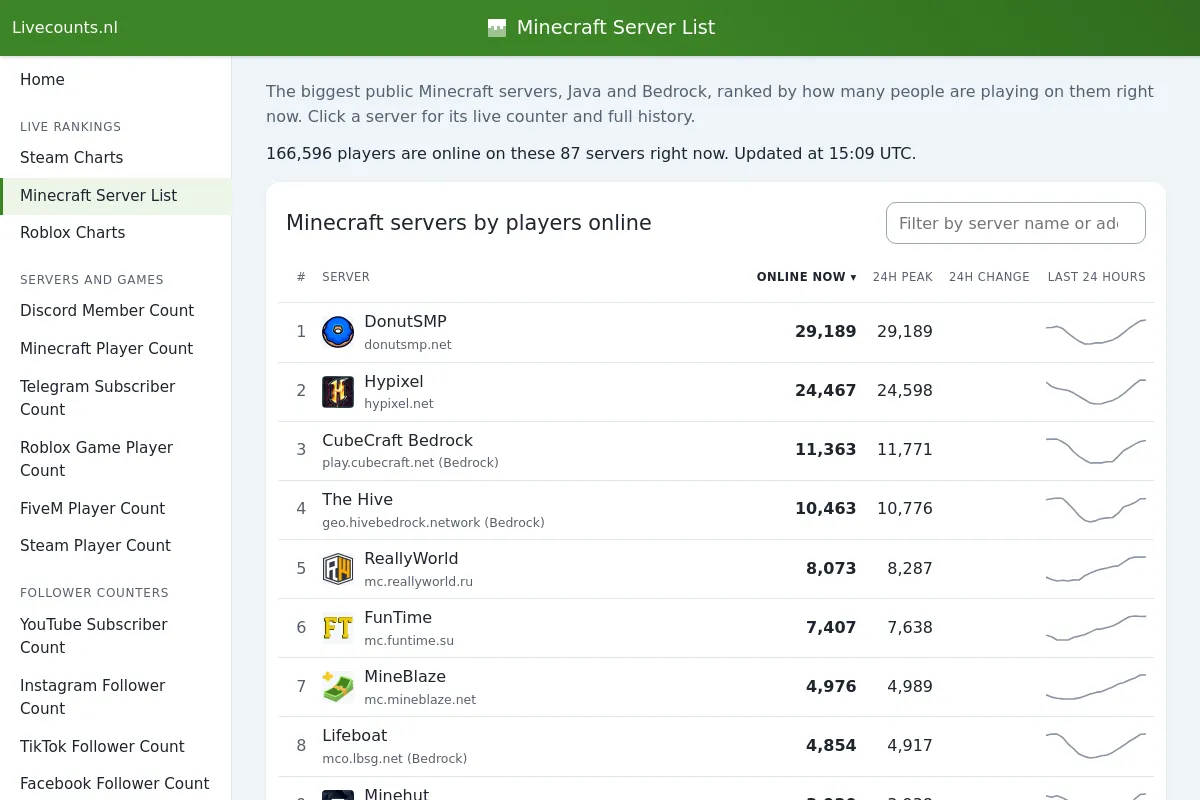This screenshot has width=1200, height=800.
Task: Open Roblox Charts in the sidebar
Action: click(x=116, y=232)
